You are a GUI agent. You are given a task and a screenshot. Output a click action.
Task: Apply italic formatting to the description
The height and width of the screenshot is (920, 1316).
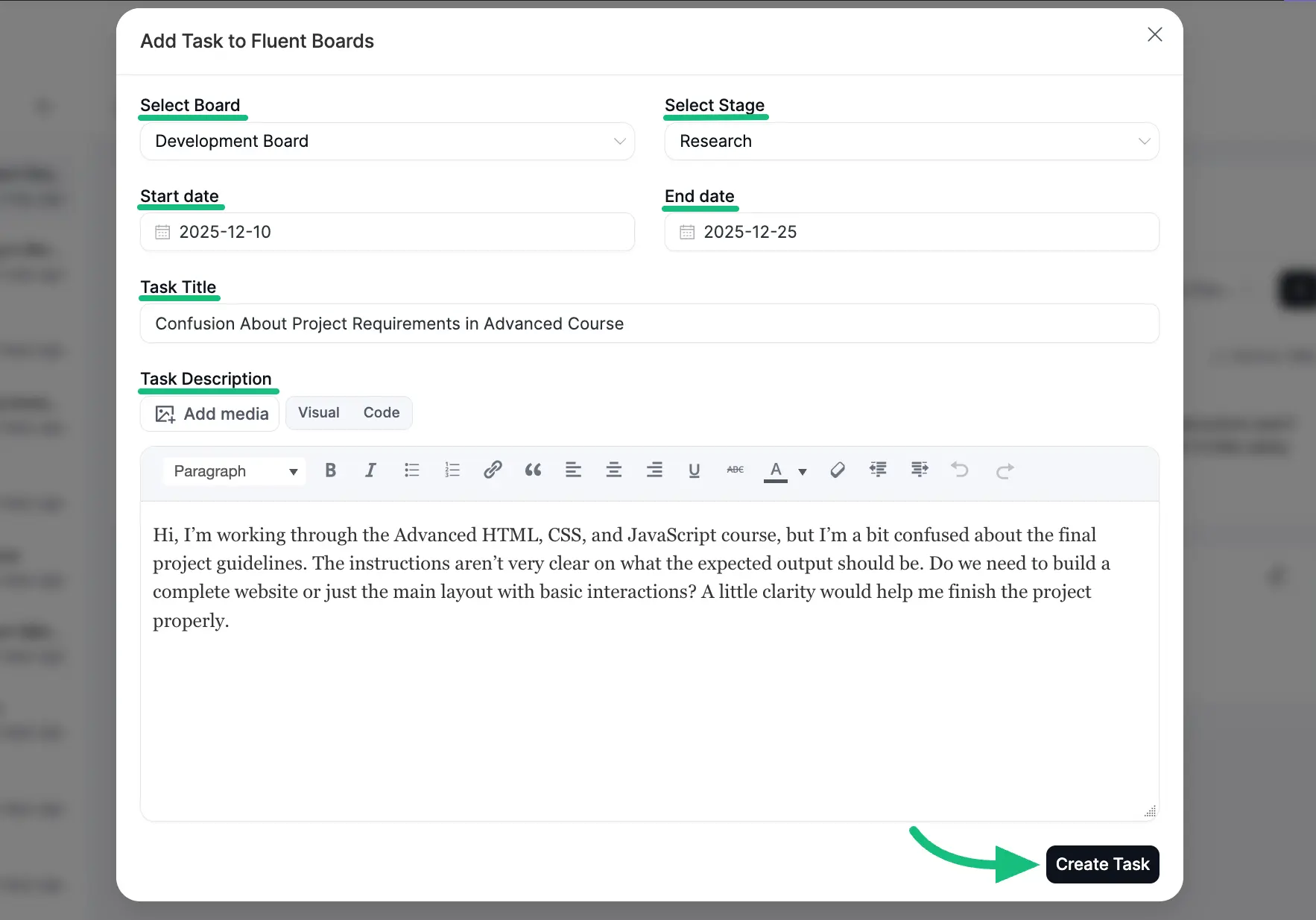point(370,470)
